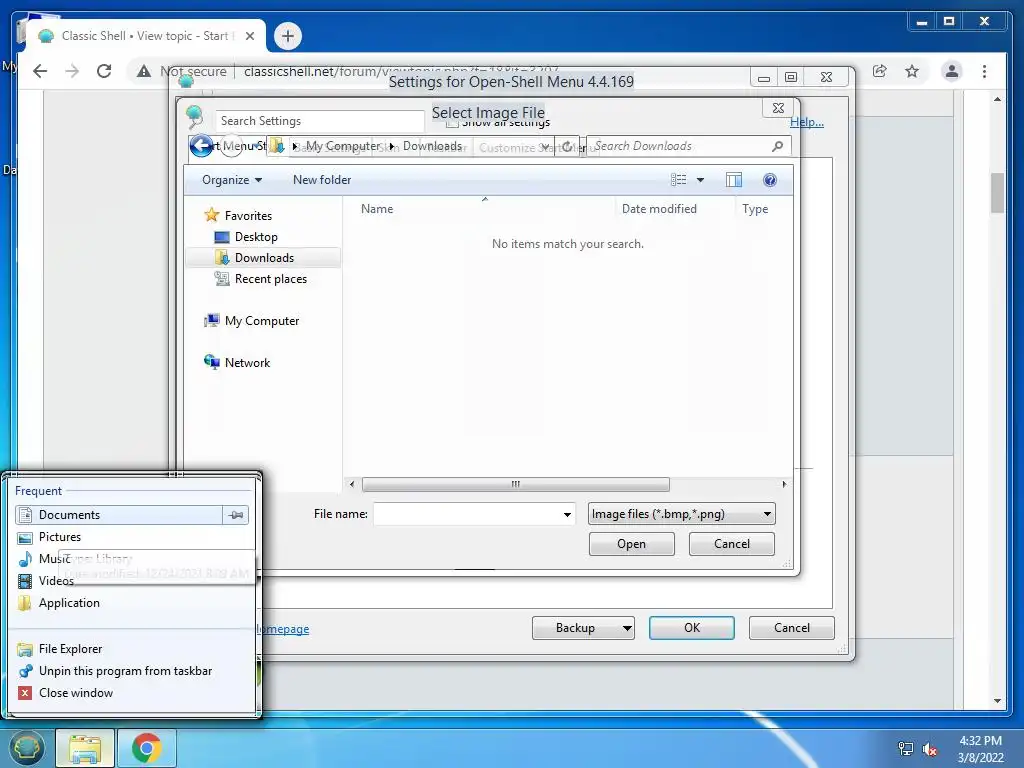Click the network tray icon
Image resolution: width=1024 pixels, height=768 pixels.
[906, 749]
